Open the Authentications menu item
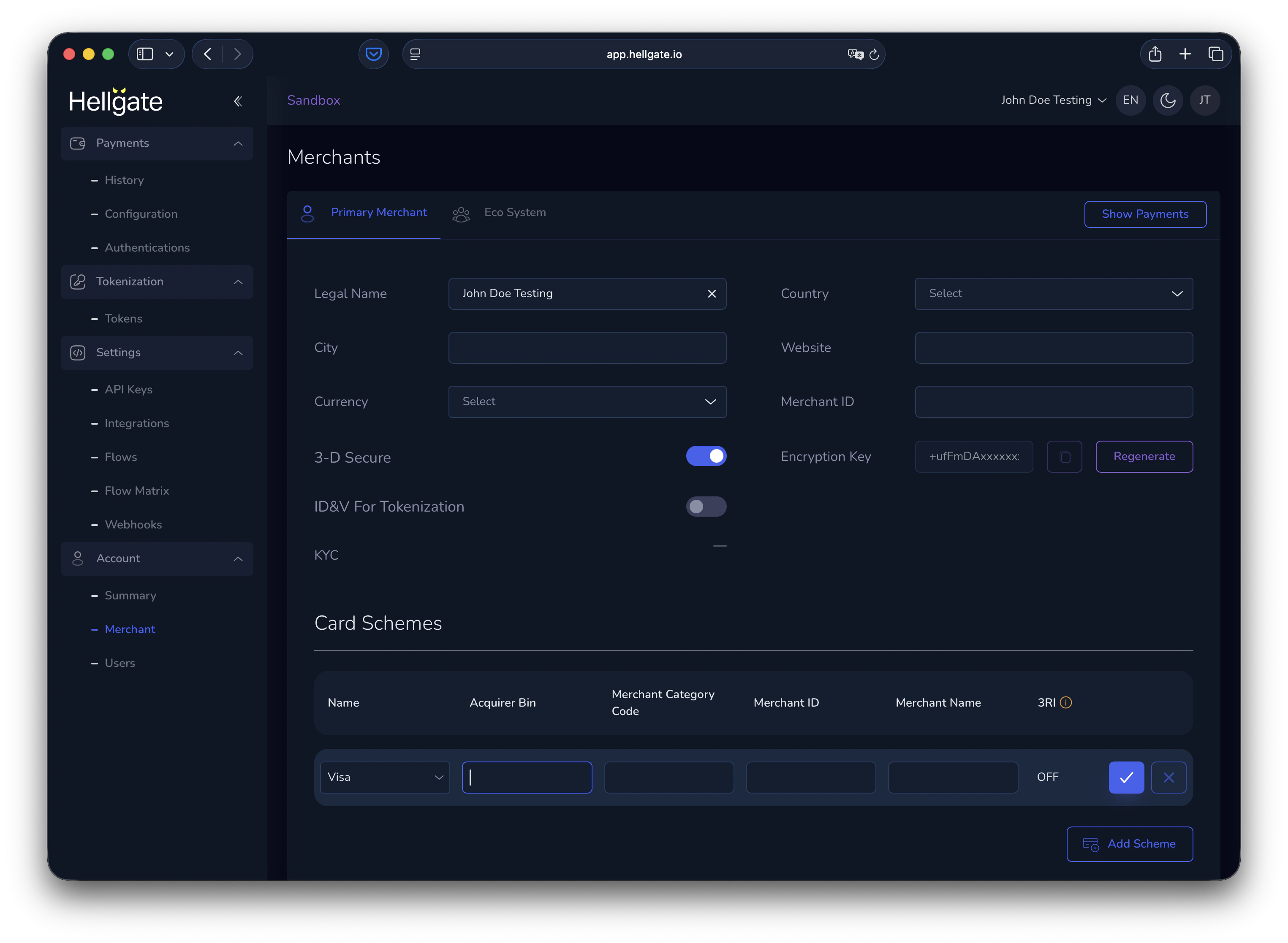 (147, 248)
